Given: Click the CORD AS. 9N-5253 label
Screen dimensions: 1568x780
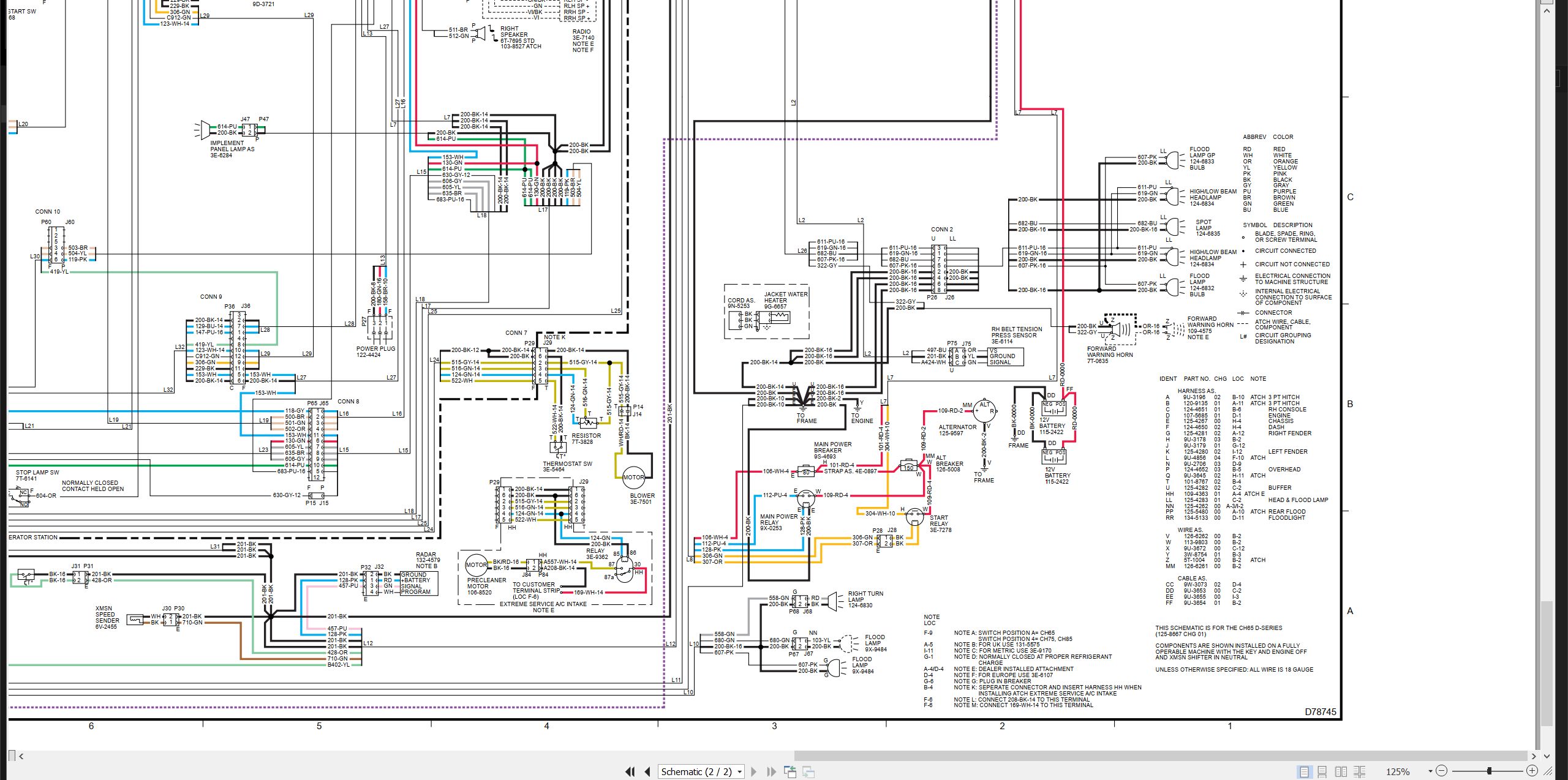Looking at the screenshot, I should tap(741, 303).
